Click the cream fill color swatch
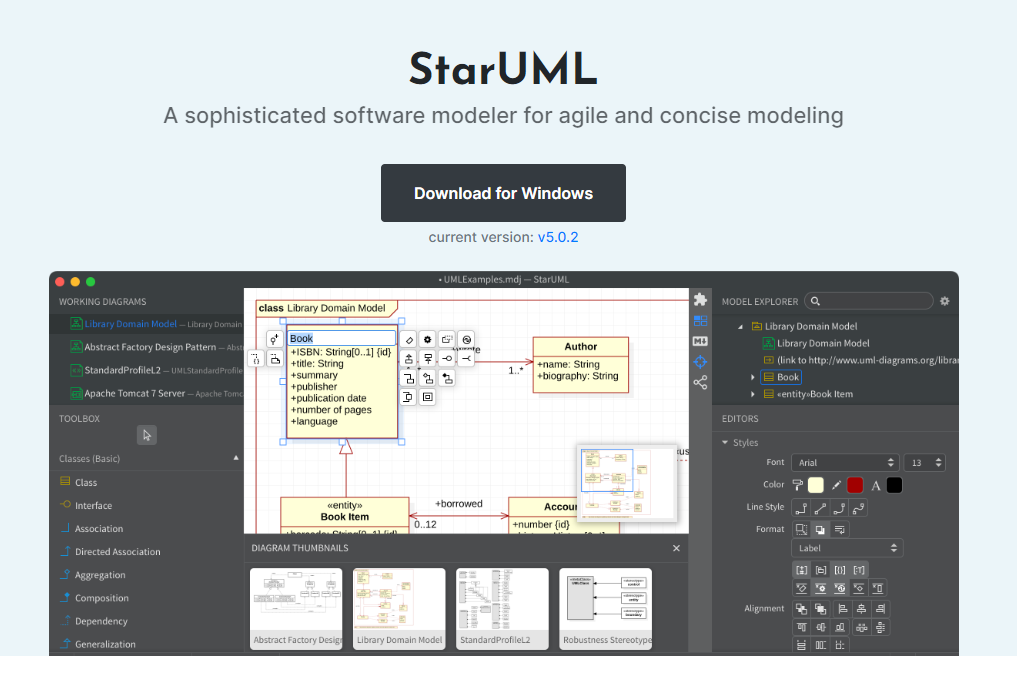Screen dimensions: 1017x686 tap(815, 485)
